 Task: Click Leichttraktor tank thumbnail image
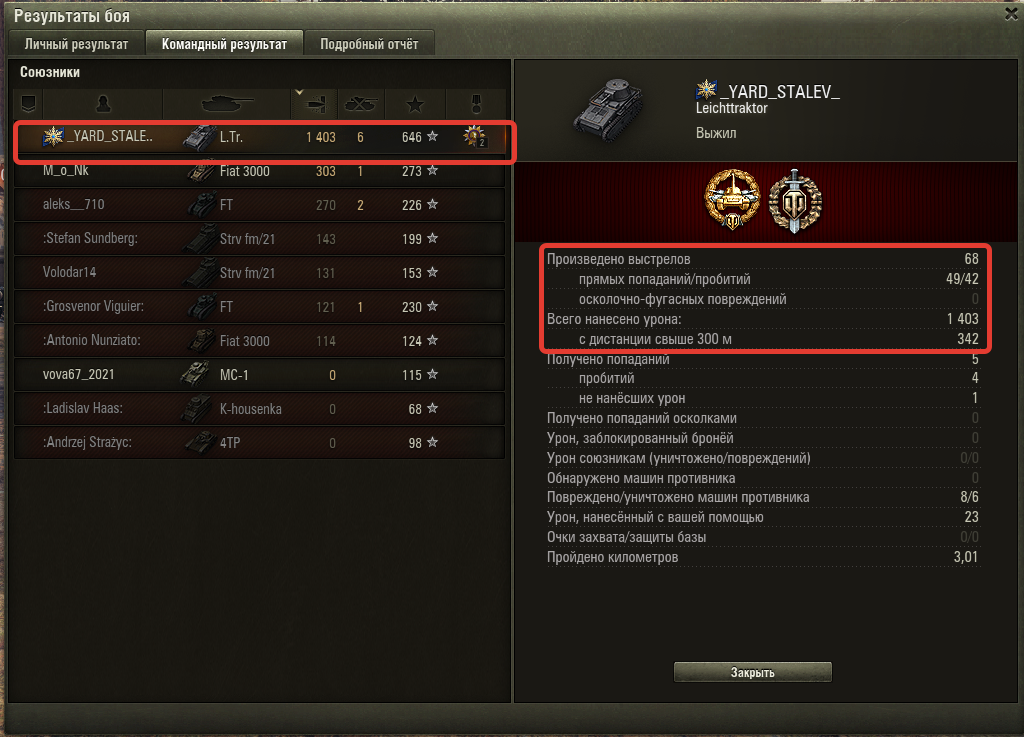pyautogui.click(x=610, y=110)
